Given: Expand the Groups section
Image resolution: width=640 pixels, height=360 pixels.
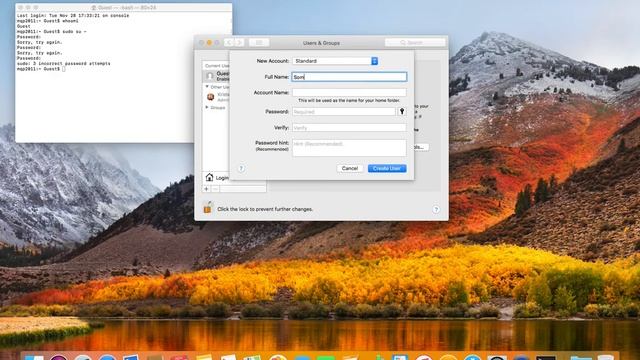Looking at the screenshot, I should 207,107.
